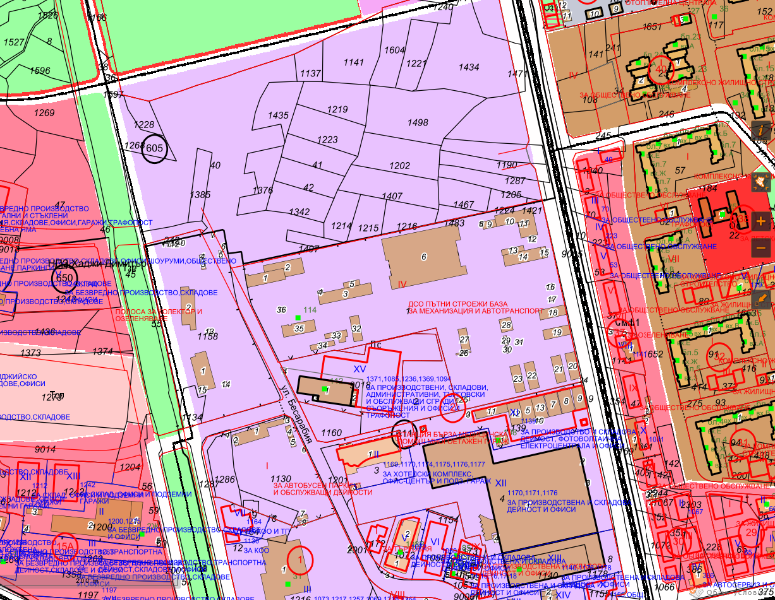Select parcel 1219
775x600 pixels.
click(x=337, y=109)
